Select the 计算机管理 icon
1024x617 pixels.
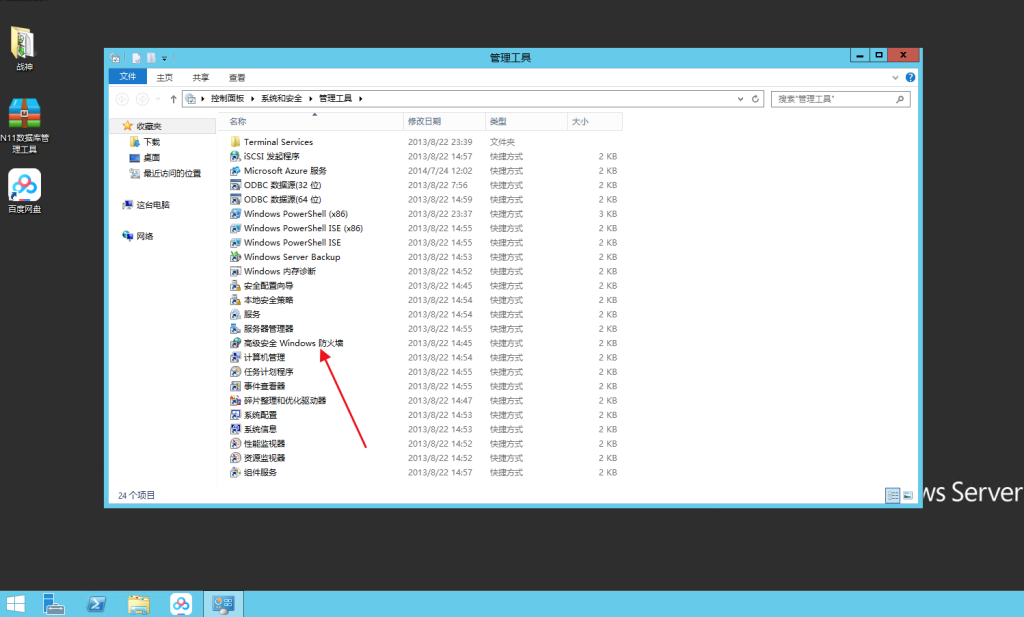coord(235,357)
